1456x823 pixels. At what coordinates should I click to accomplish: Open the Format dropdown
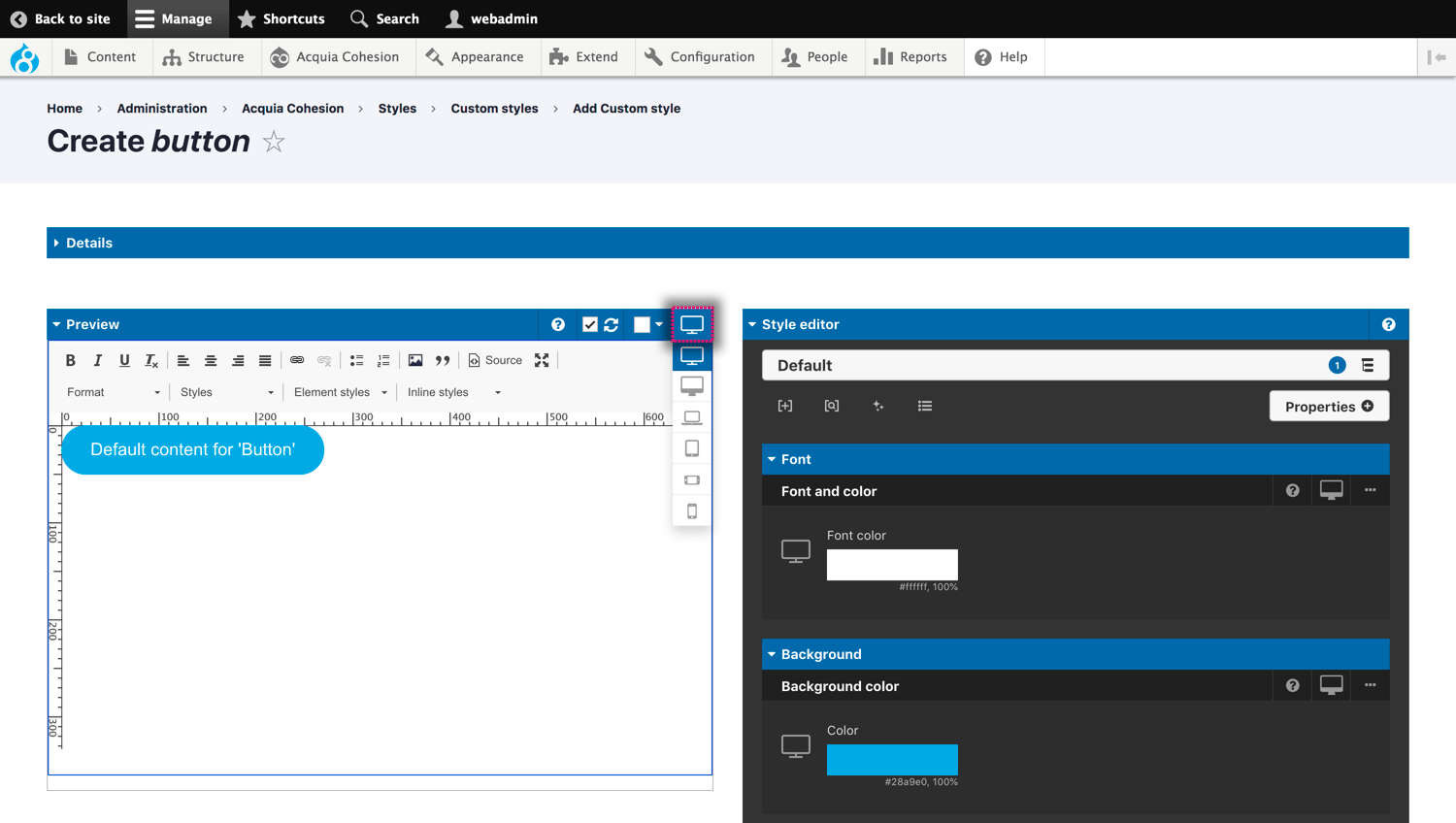[x=113, y=392]
